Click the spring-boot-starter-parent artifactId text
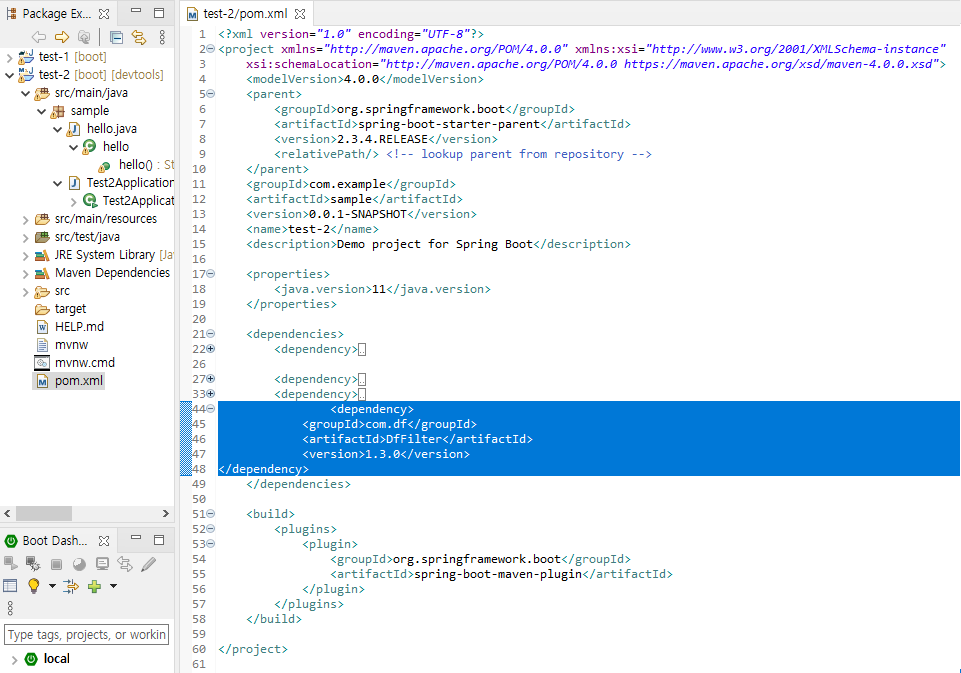 449,124
